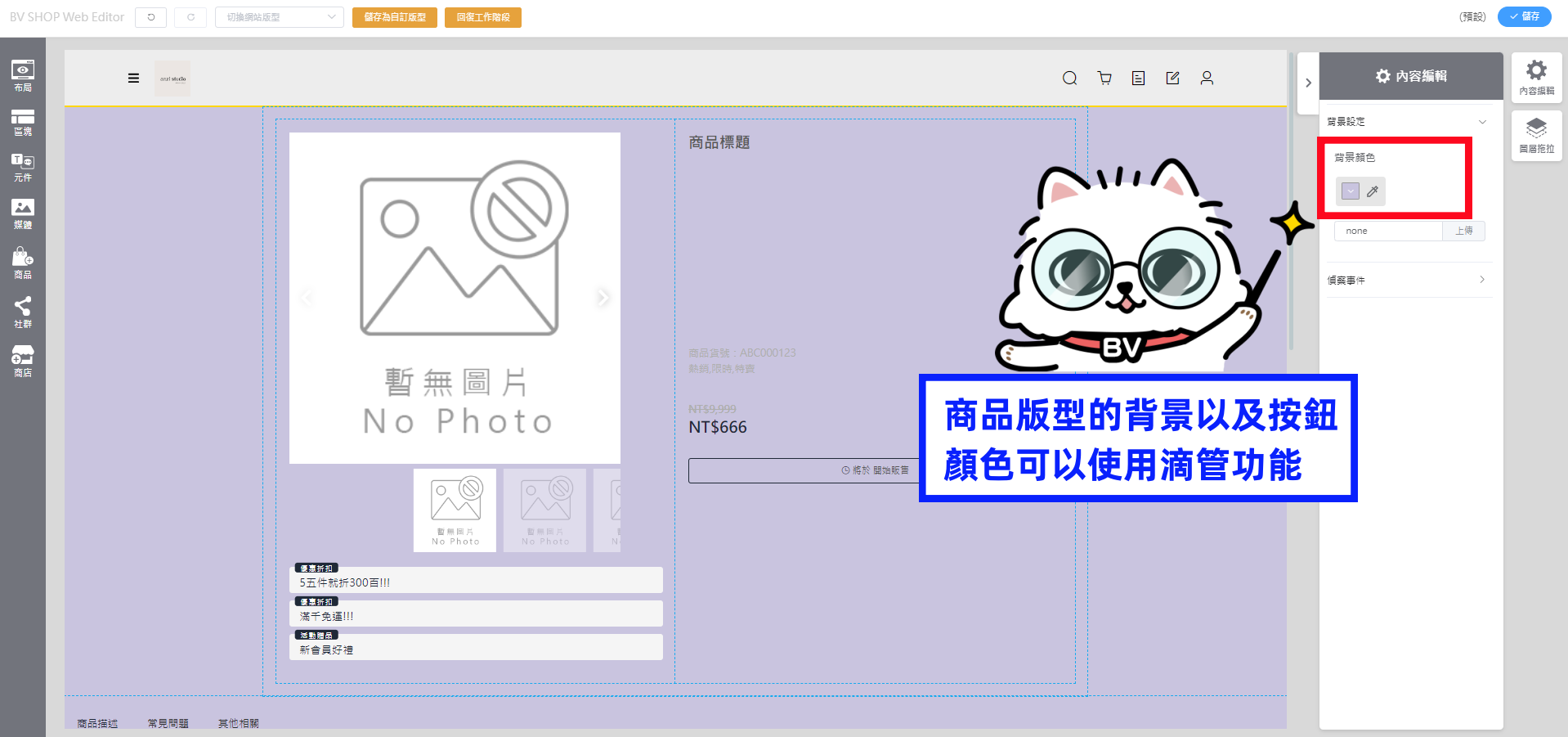Activate the eyedropper tool for background color
This screenshot has height=737, width=1568.
1373,191
